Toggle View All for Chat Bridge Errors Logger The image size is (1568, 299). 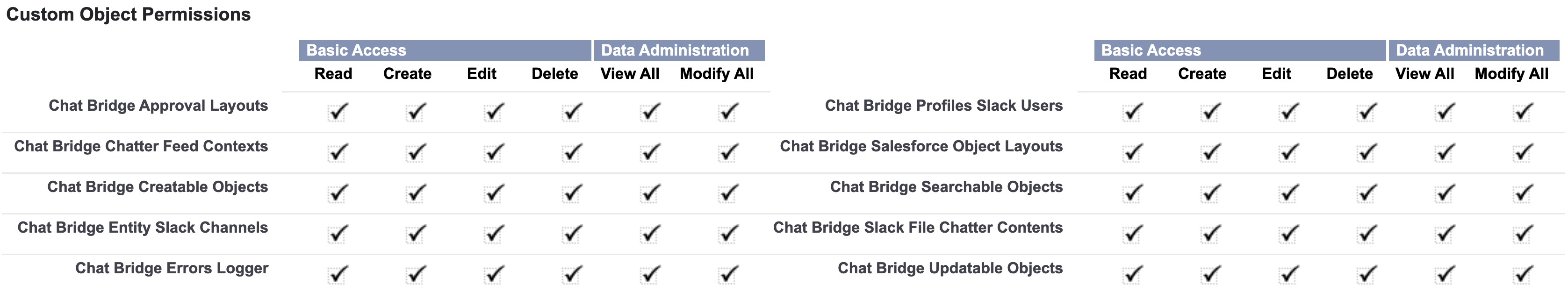[649, 275]
